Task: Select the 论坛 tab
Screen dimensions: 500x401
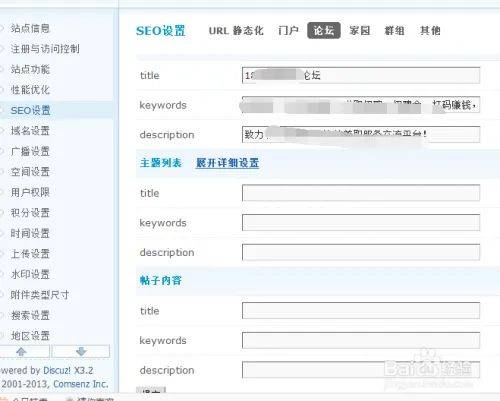Action: tap(324, 31)
